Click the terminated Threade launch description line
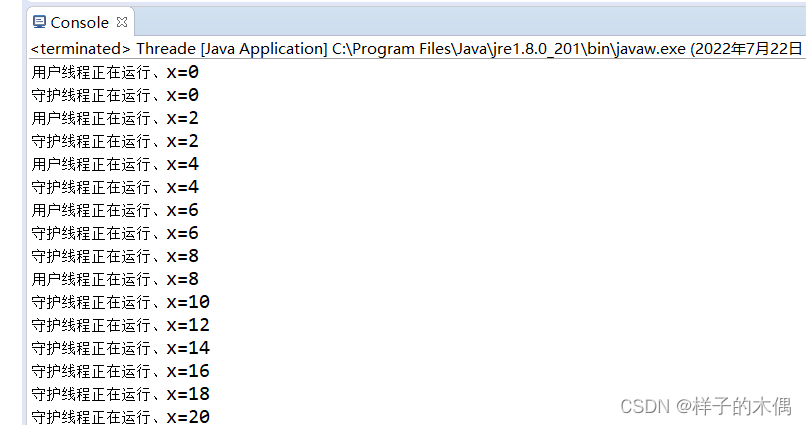This screenshot has height=425, width=806. tap(416, 49)
